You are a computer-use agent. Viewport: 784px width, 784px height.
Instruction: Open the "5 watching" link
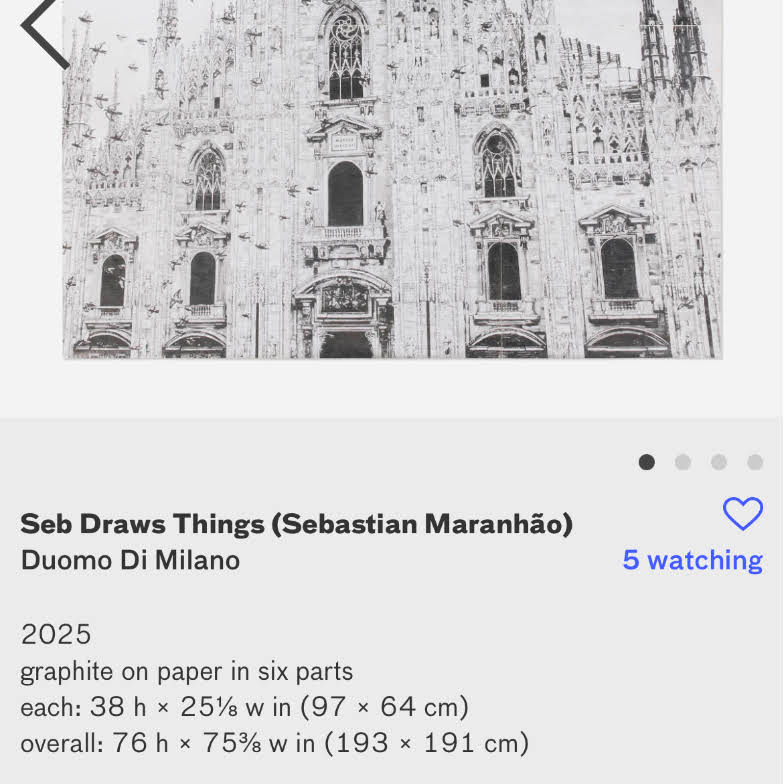pos(692,560)
